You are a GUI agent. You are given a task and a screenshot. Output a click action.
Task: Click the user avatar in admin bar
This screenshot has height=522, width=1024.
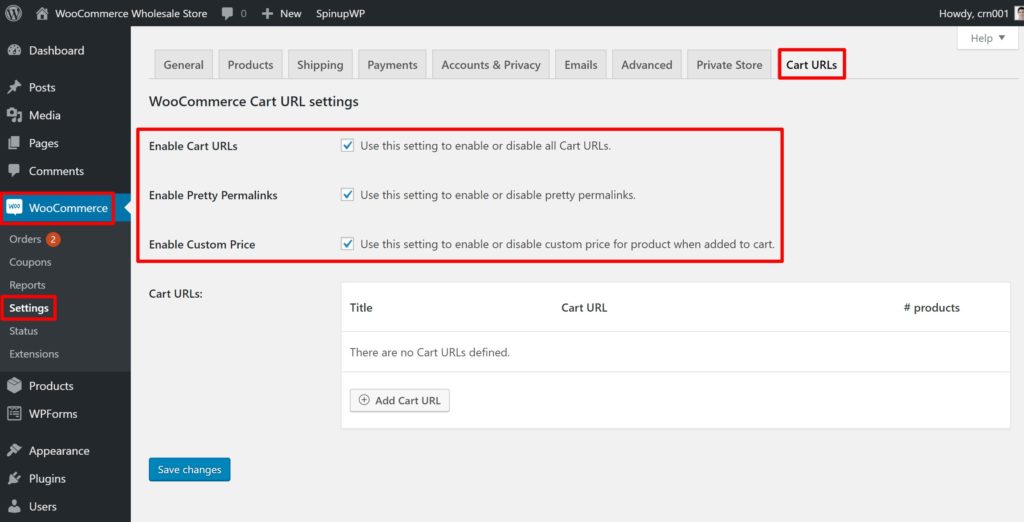(1019, 13)
